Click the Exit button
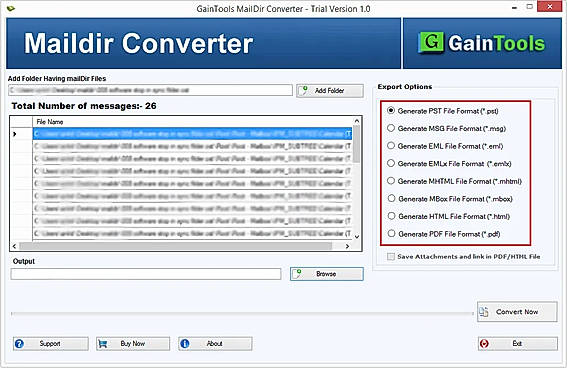Screen dimensions: 567x368 pos(517,343)
